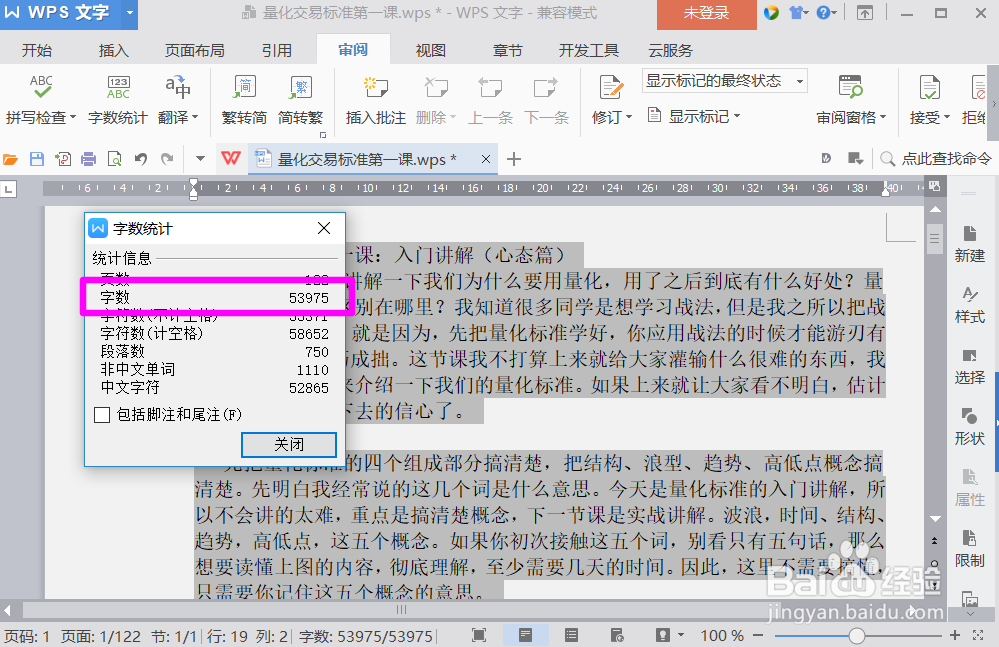
Task: Click the 关闭 button in word count dialog
Action: (288, 444)
